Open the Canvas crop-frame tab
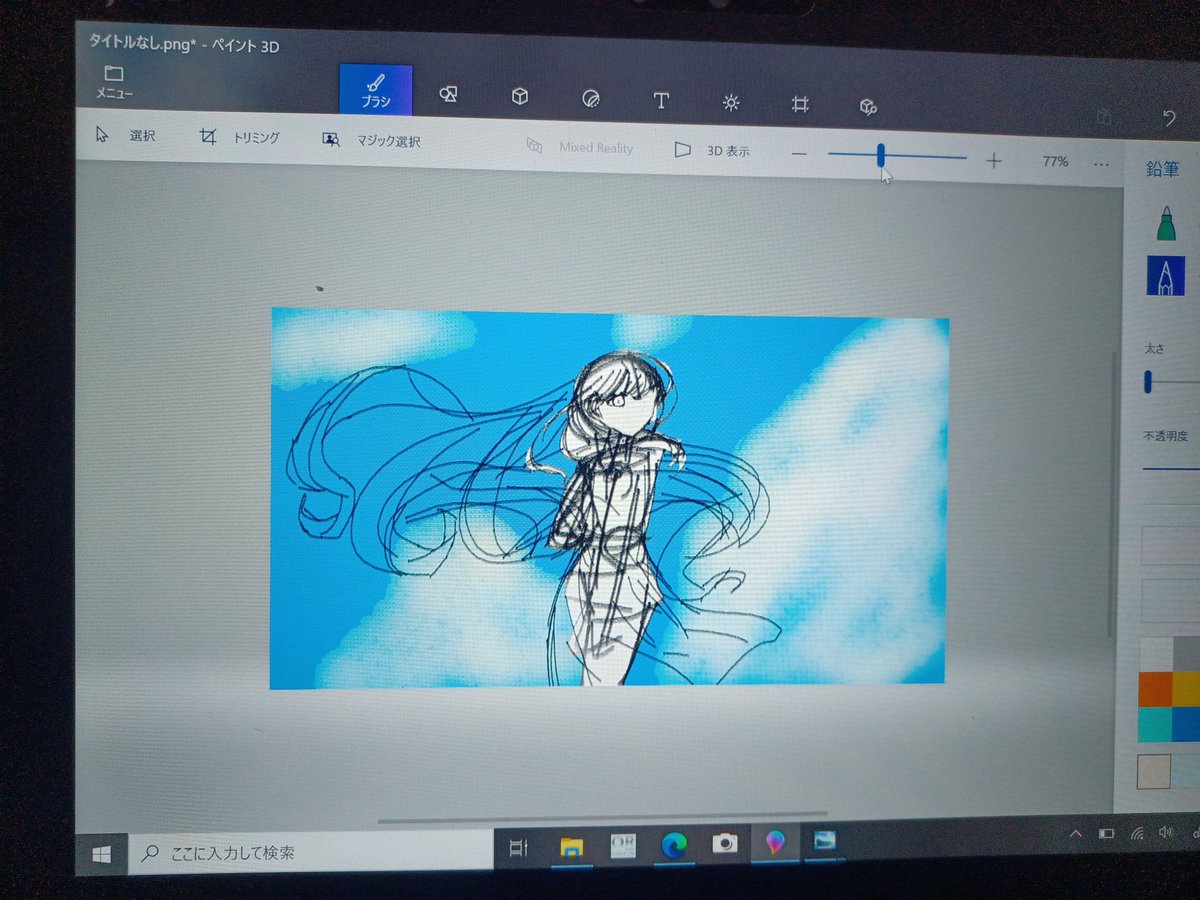 pos(799,104)
